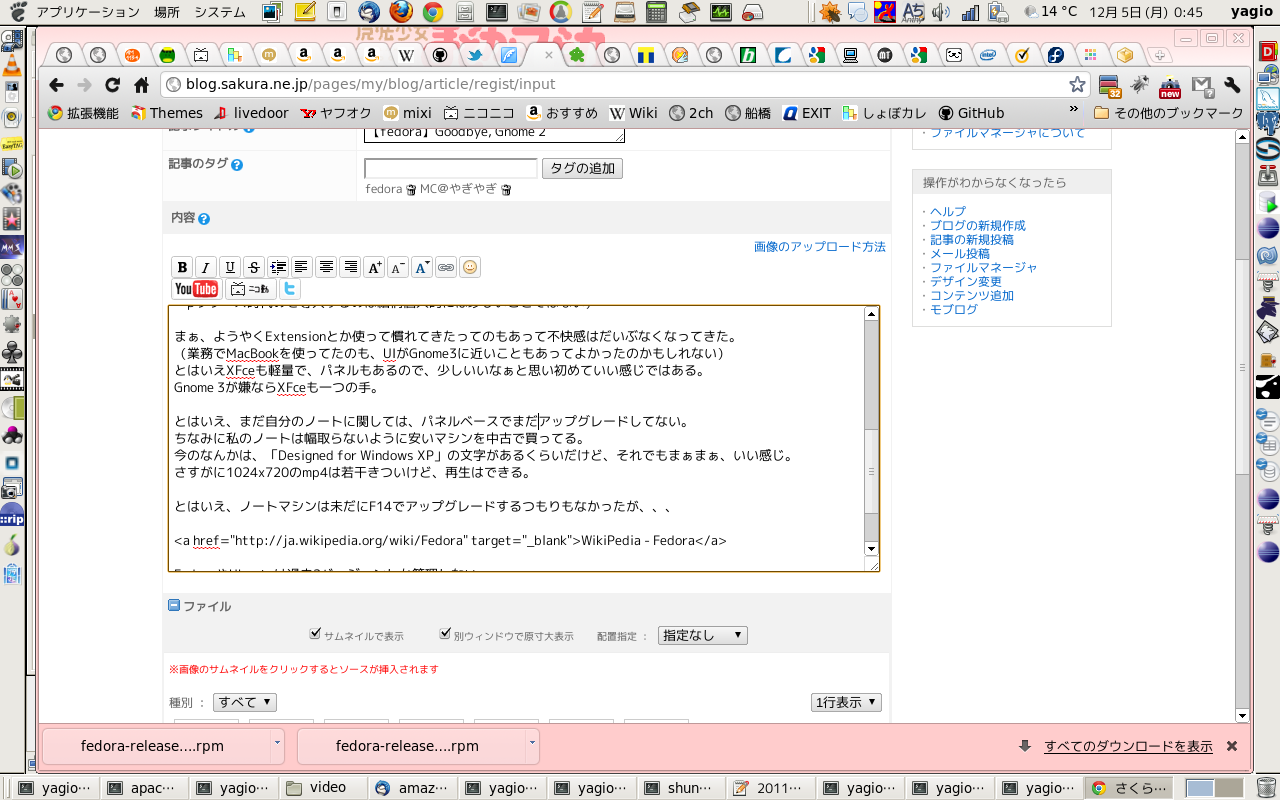Bookmark the page with the star icon
This screenshot has width=1280, height=800.
coord(1077,85)
